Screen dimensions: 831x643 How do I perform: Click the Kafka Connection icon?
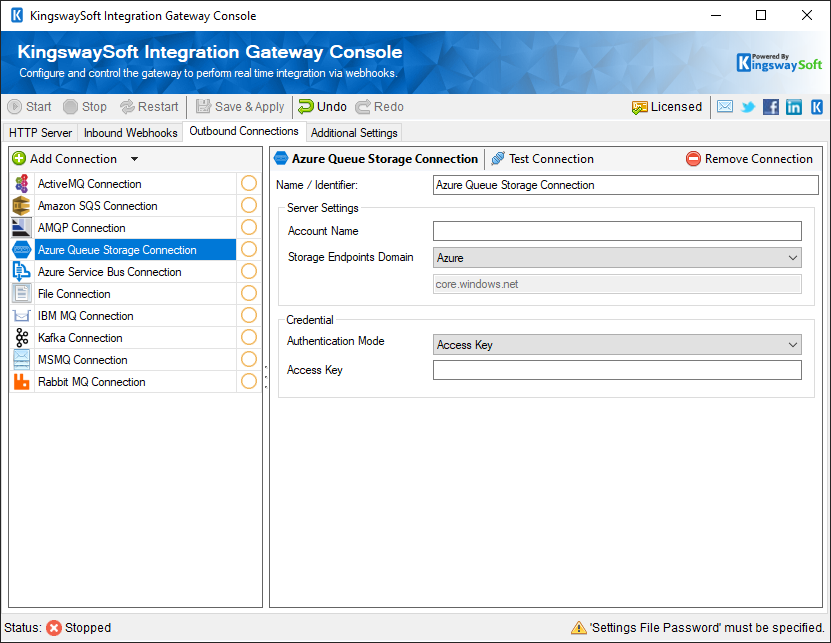click(22, 338)
